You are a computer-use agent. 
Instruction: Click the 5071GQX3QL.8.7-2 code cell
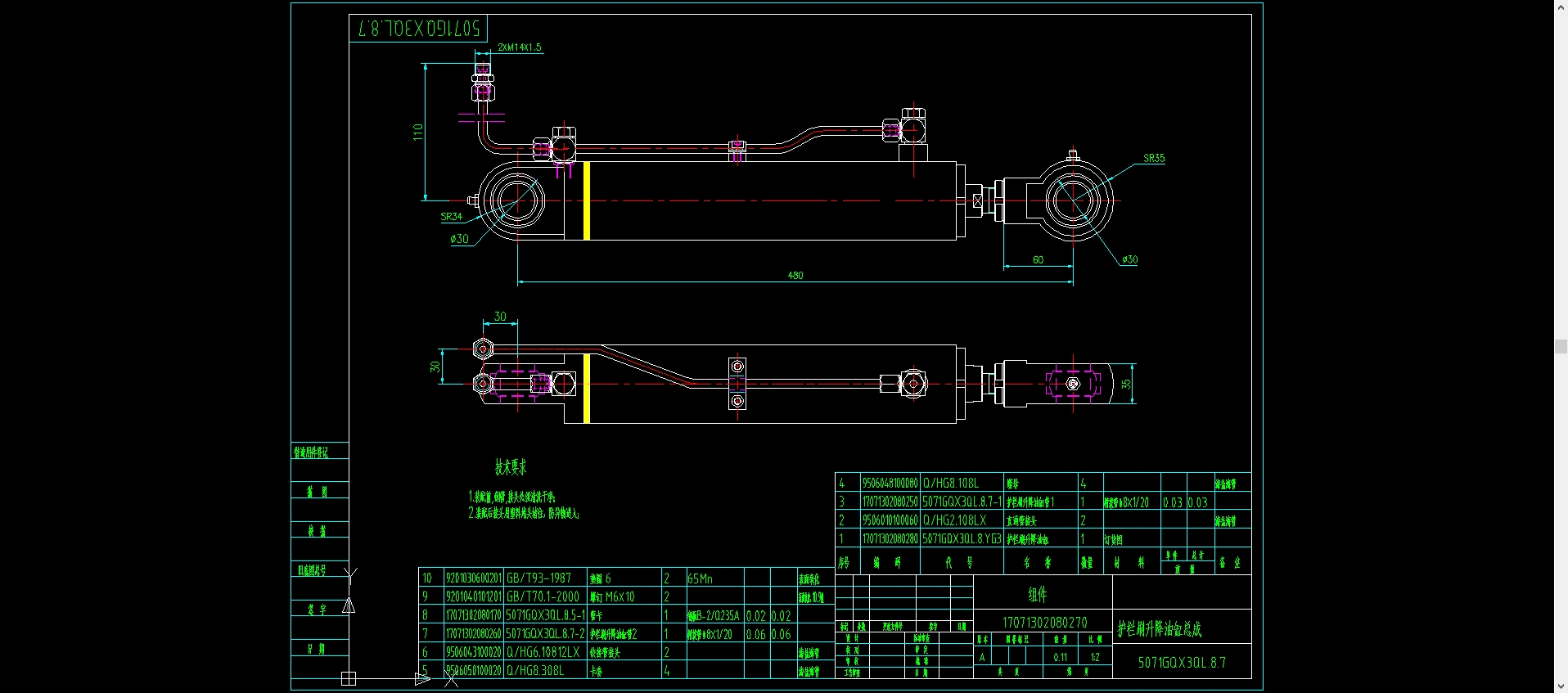coord(545,633)
